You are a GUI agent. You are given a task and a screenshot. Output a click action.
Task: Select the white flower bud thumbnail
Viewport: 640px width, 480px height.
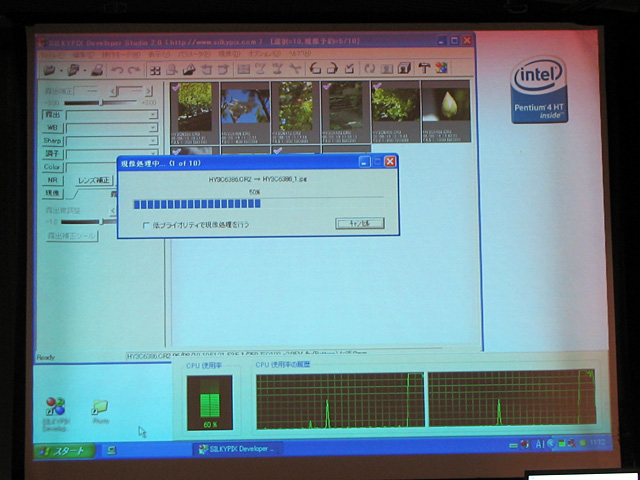[445, 107]
